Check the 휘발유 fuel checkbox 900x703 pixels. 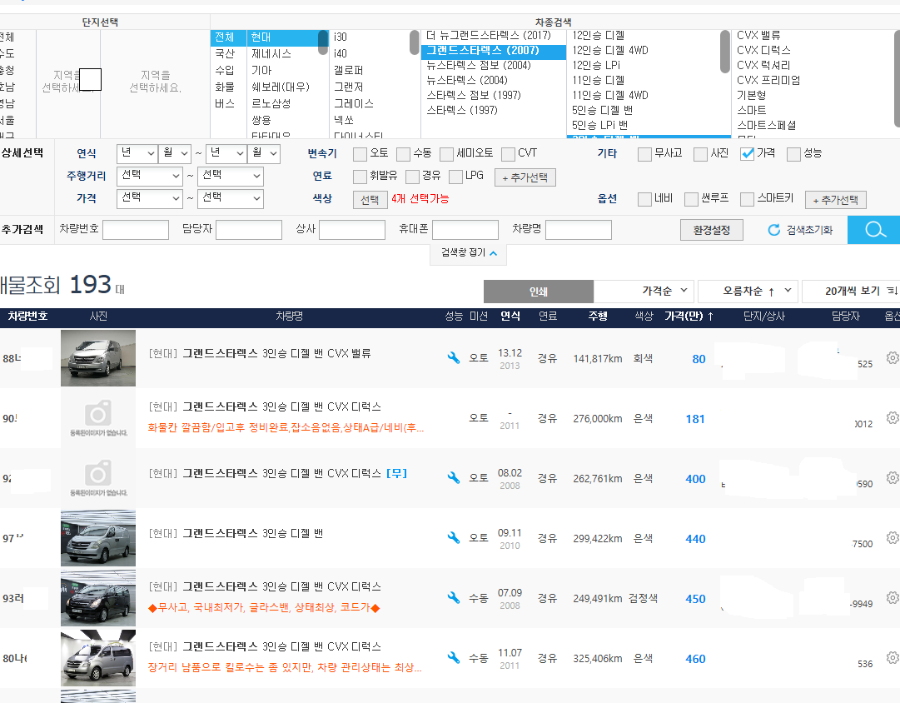(360, 177)
